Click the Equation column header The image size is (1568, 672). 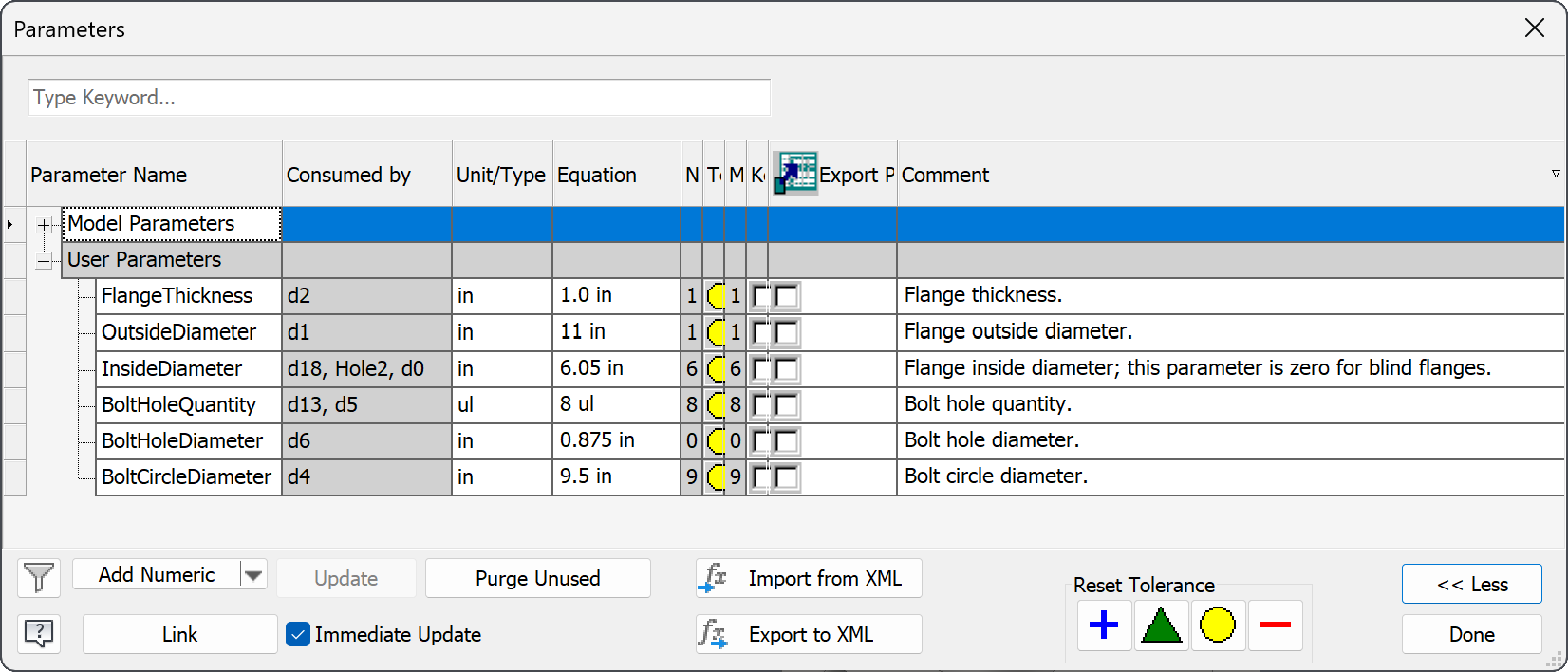(617, 175)
